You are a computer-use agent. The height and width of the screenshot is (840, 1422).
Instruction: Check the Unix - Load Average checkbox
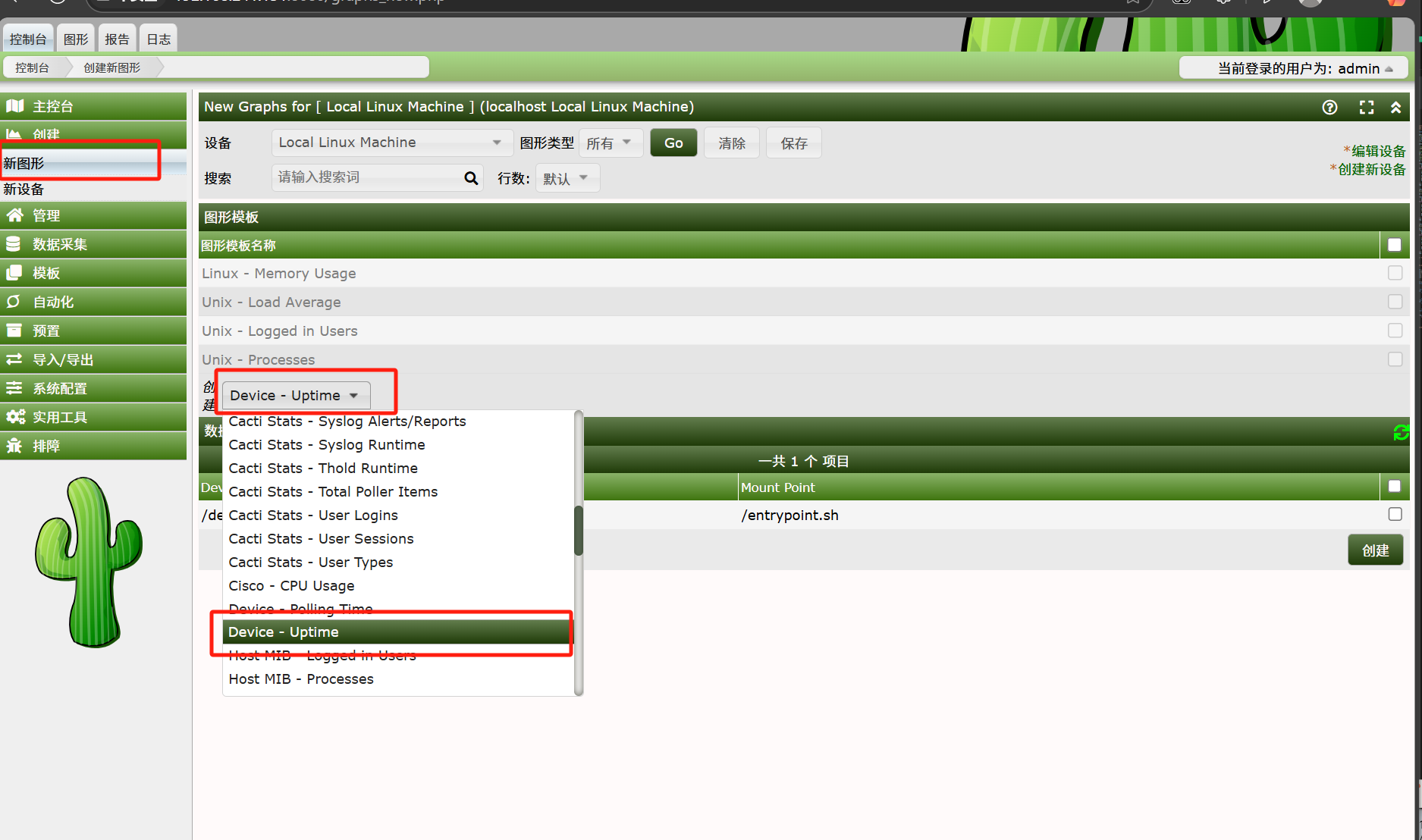coord(1395,302)
